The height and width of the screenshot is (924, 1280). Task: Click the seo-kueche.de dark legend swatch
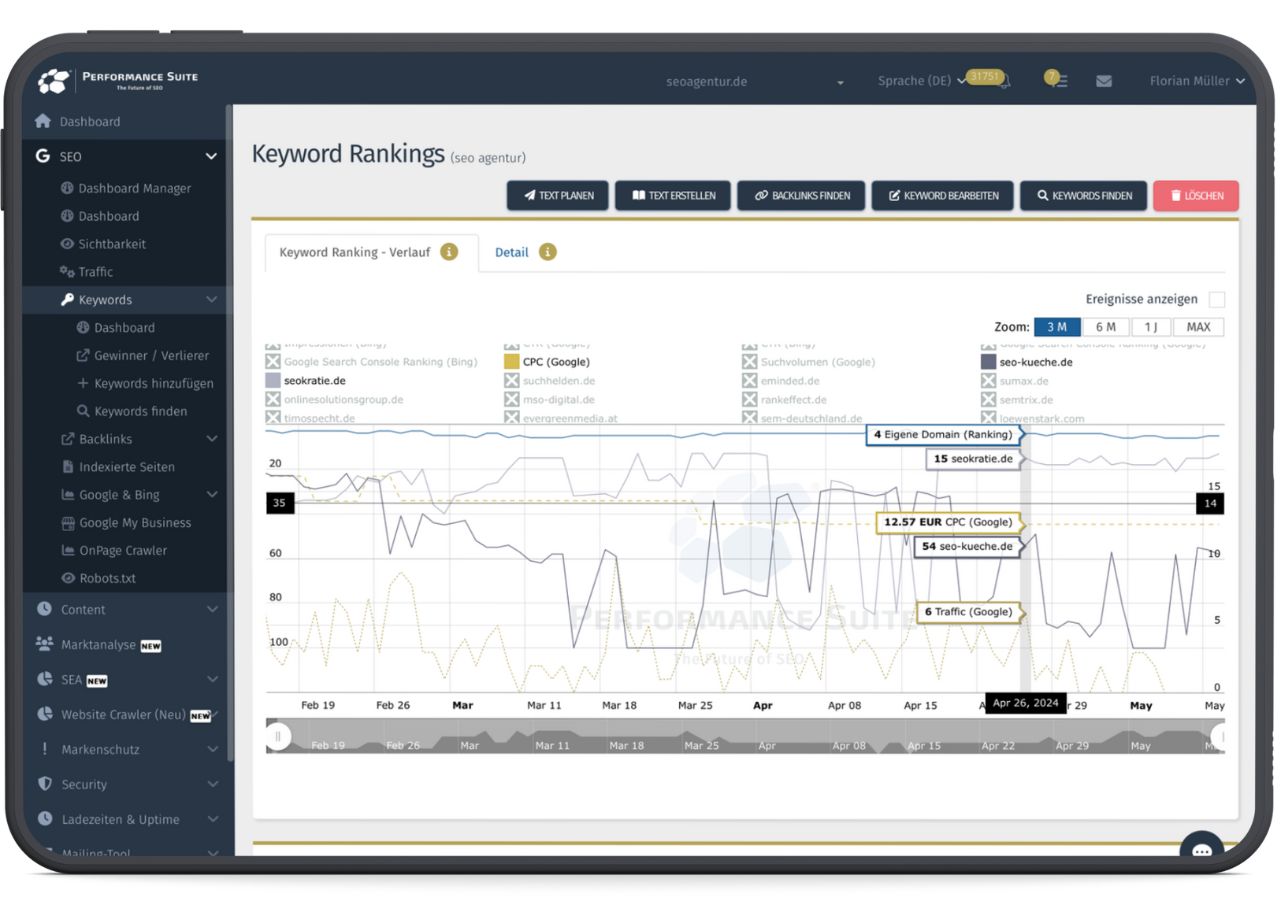coord(988,362)
